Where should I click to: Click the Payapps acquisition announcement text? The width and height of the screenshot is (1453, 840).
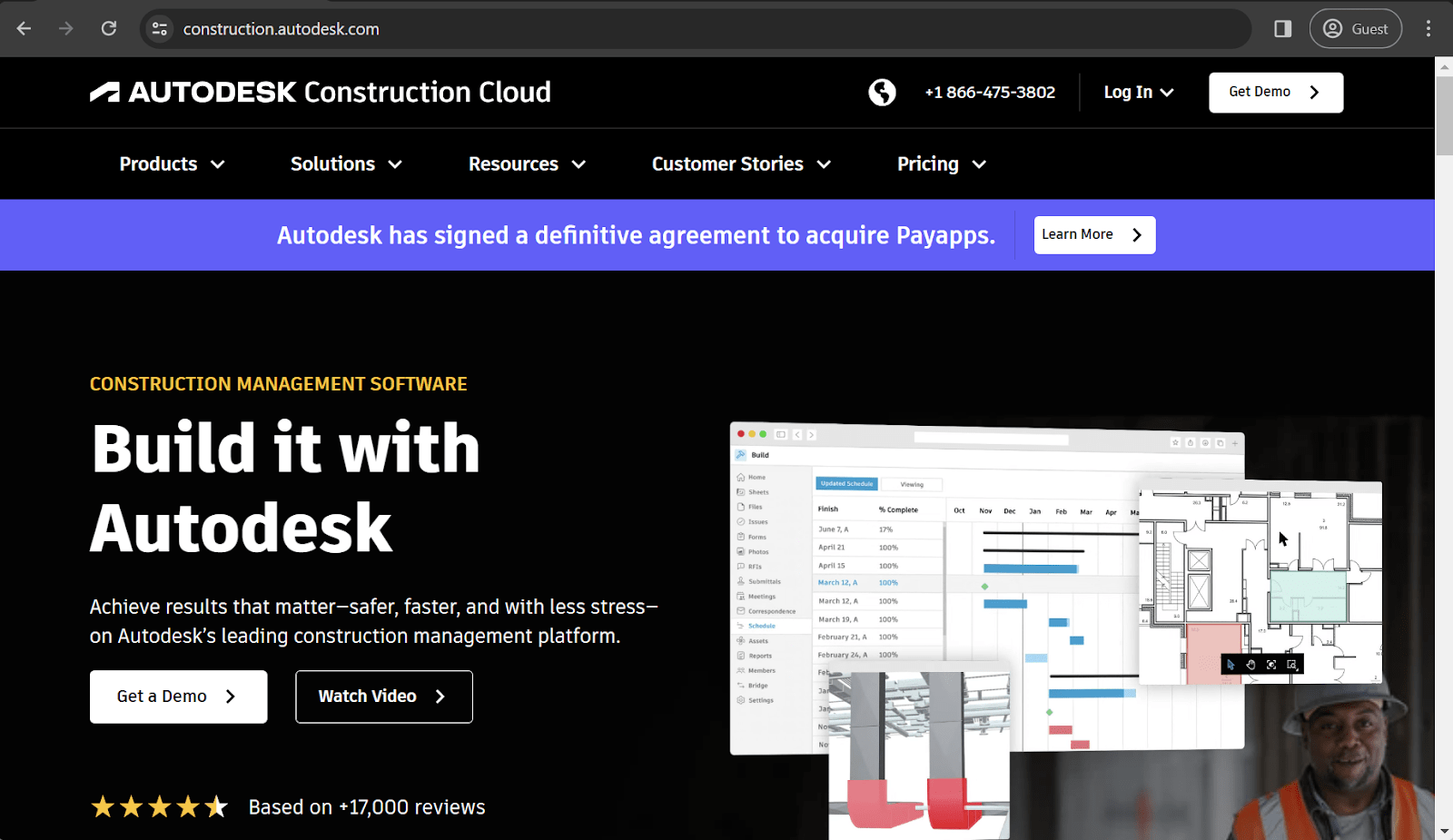click(636, 235)
